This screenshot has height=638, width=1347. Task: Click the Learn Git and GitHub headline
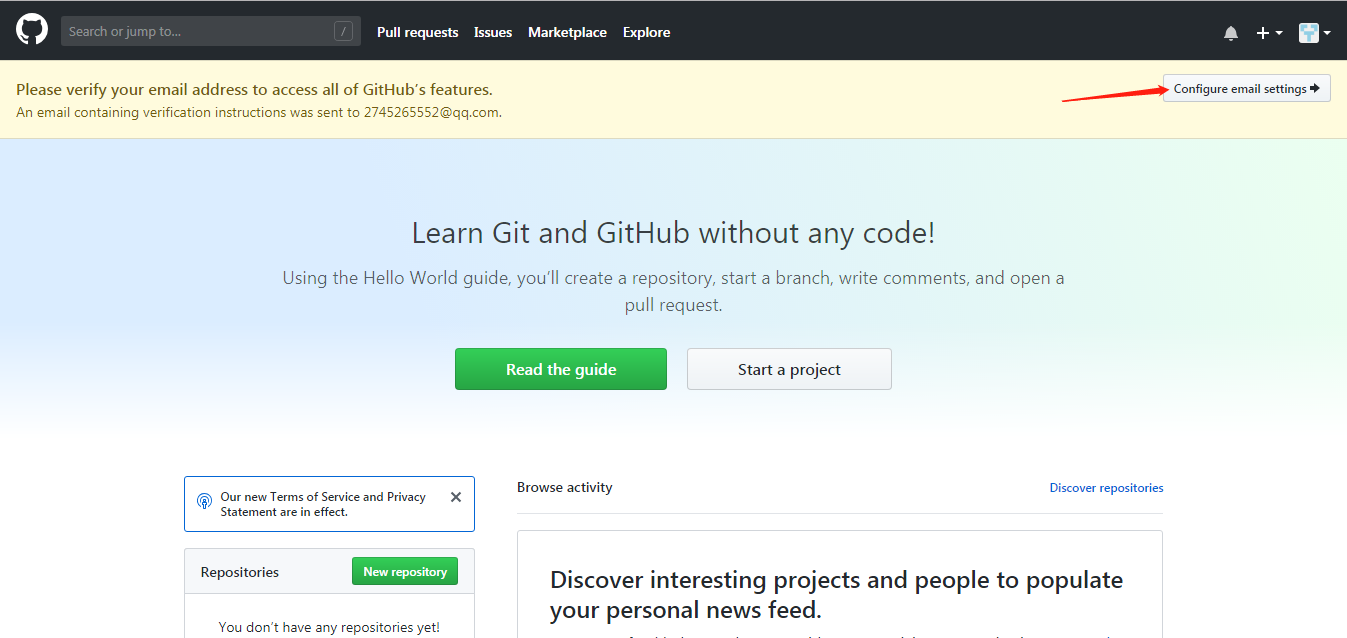(x=674, y=233)
